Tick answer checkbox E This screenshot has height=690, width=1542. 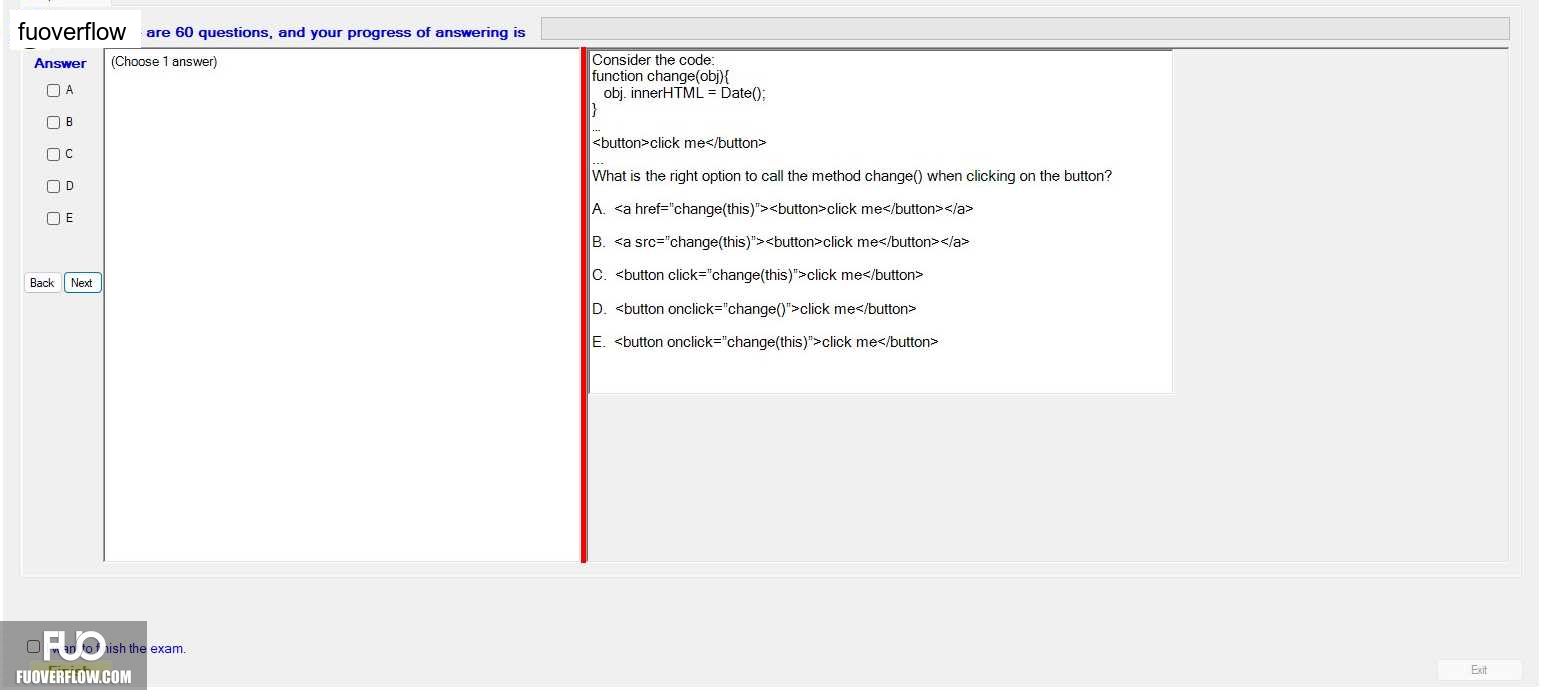click(54, 218)
